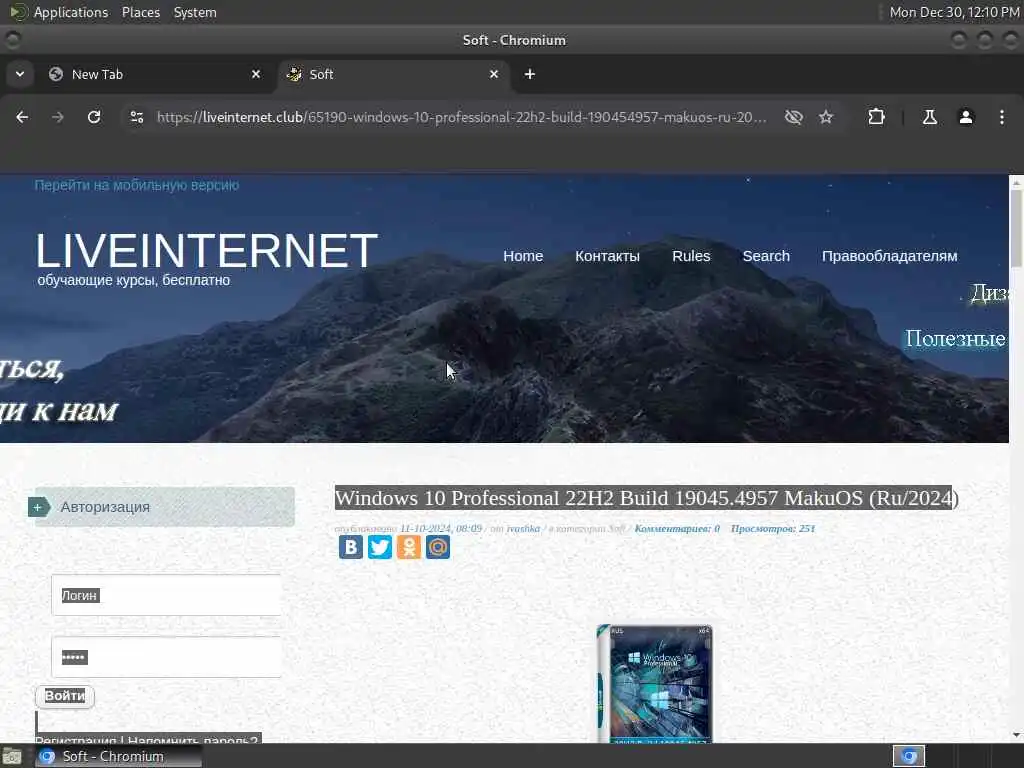
Task: Select the Soft tab
Action: click(394, 74)
